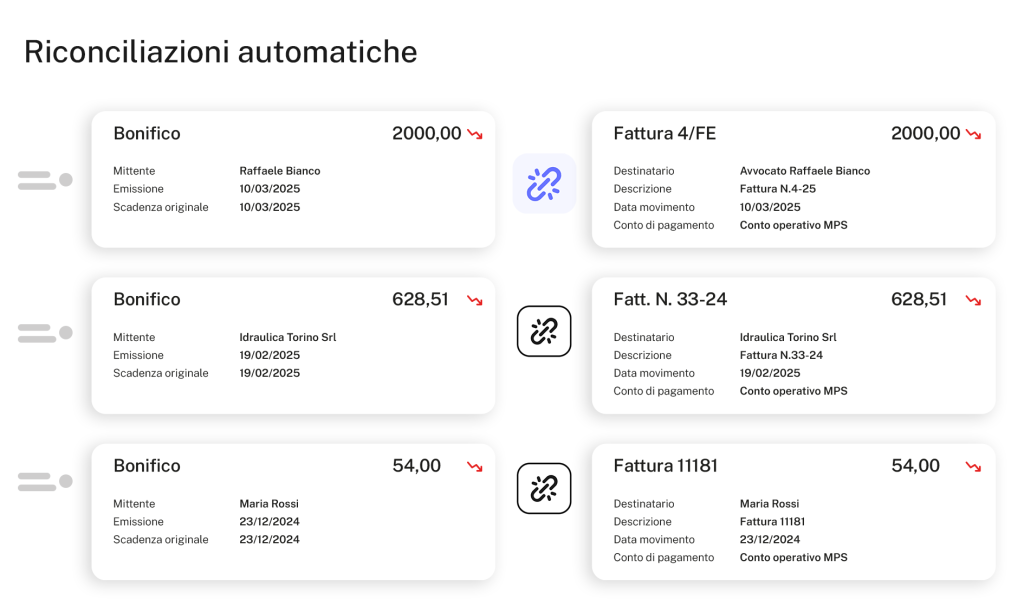
Task: Click the amount 628,51 on the Bonifico card
Action: (420, 300)
